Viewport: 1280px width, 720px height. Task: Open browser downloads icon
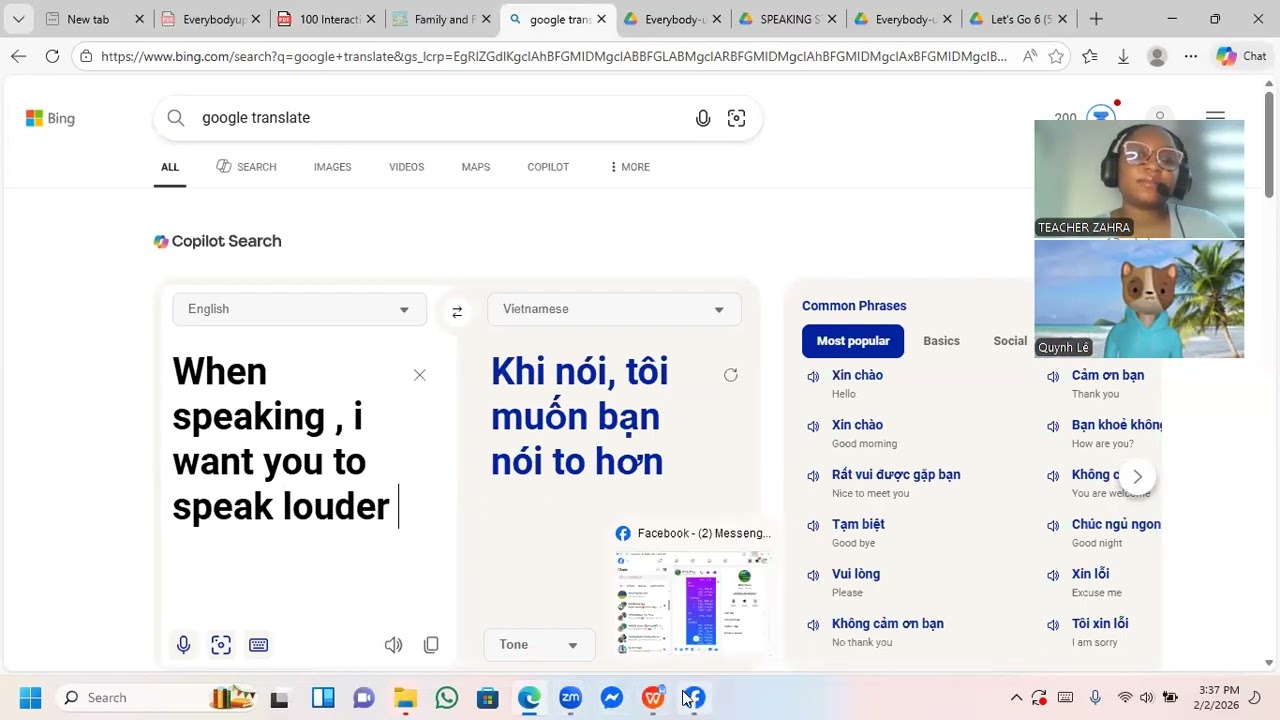[x=1123, y=57]
